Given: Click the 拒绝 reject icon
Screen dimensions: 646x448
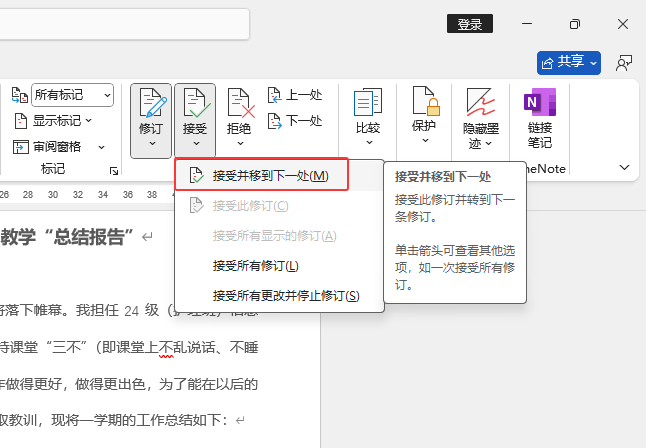Looking at the screenshot, I should (240, 102).
